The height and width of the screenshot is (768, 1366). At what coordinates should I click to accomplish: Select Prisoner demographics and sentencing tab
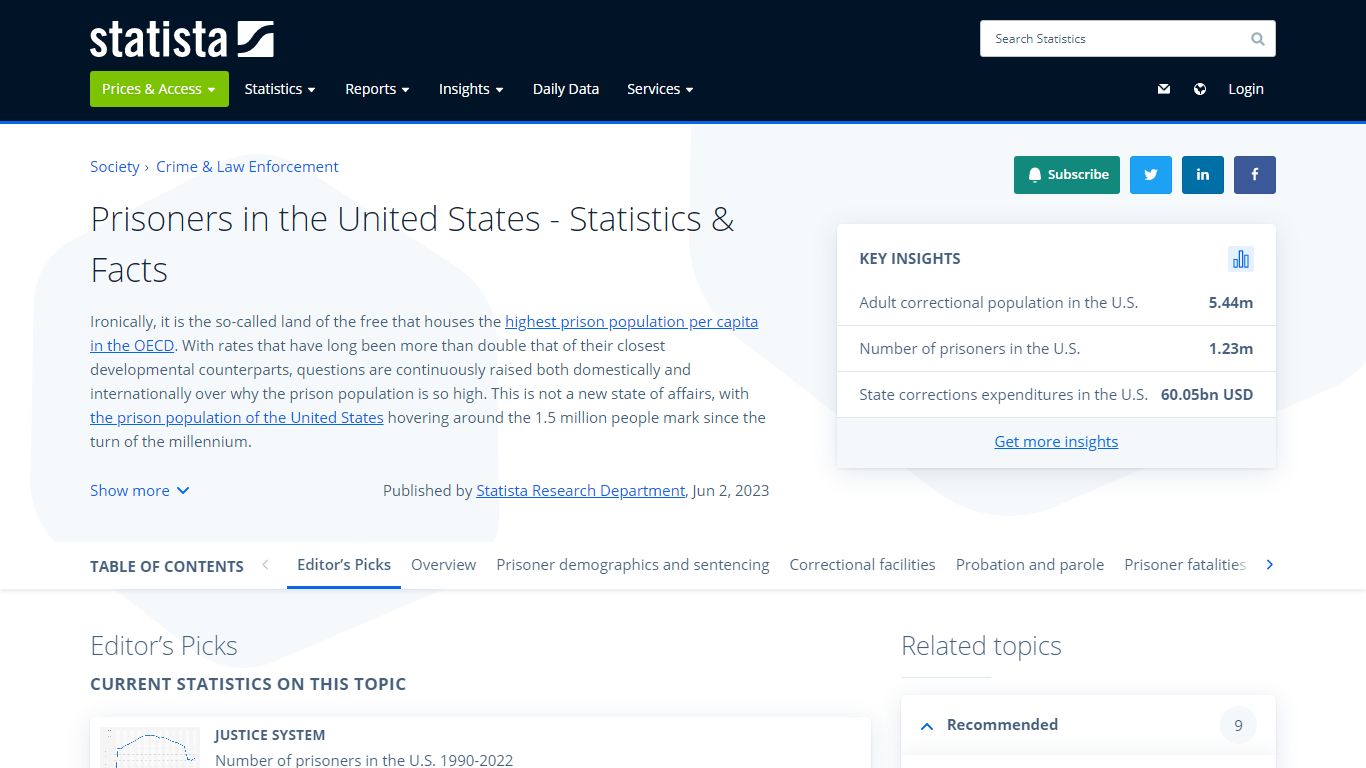[633, 565]
